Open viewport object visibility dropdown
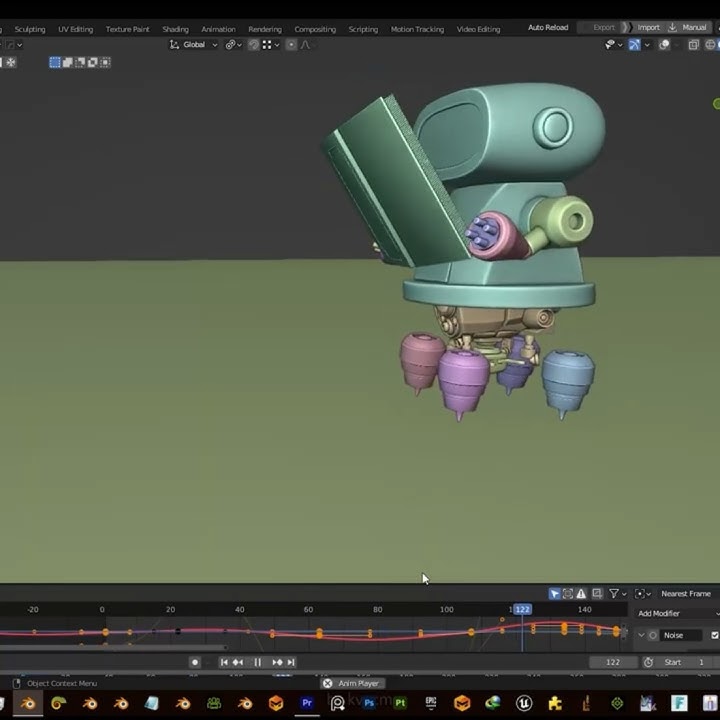Screen dimensions: 720x720 613,45
